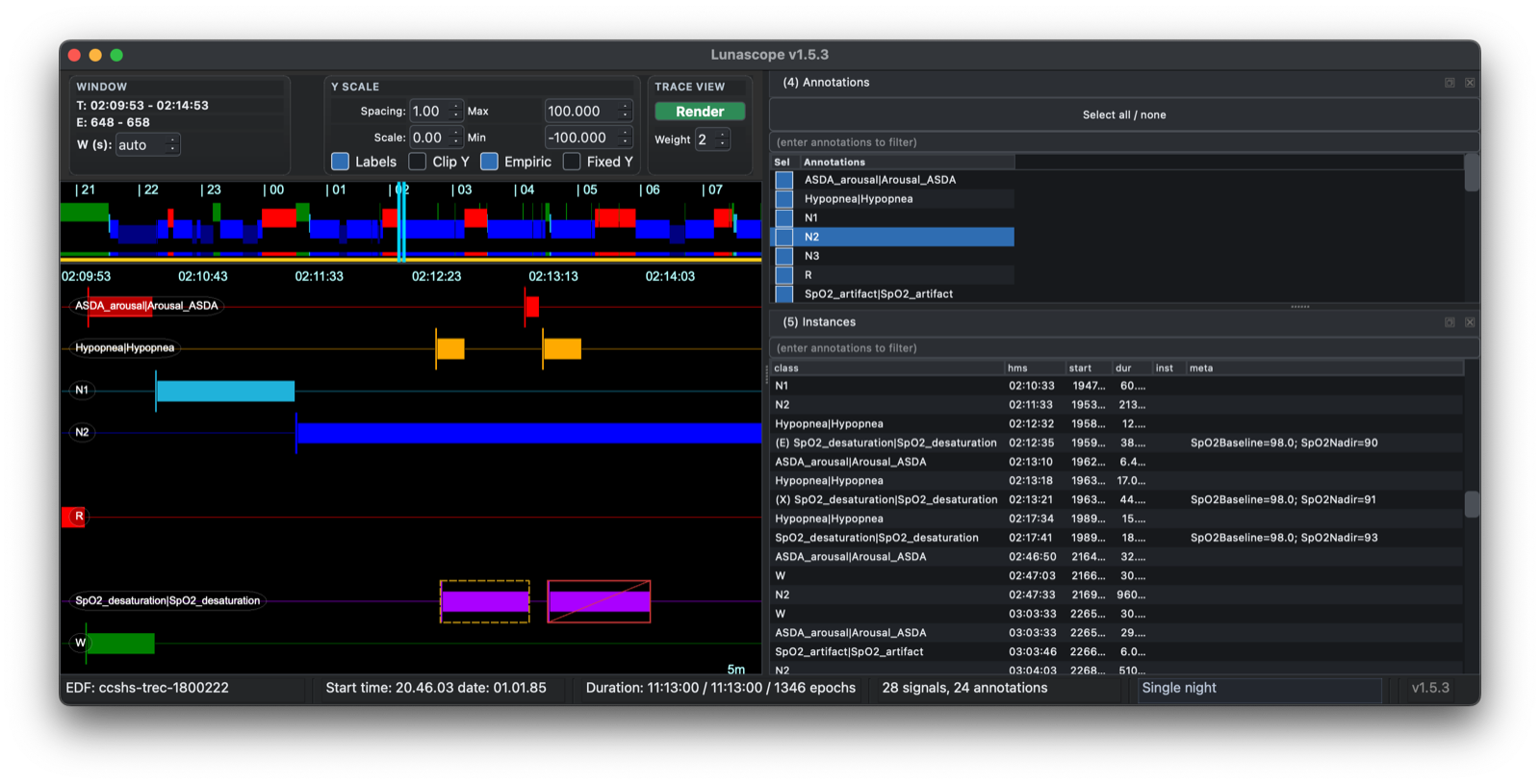Sort instances by hms column
The width and height of the screenshot is (1540, 784).
[1035, 368]
